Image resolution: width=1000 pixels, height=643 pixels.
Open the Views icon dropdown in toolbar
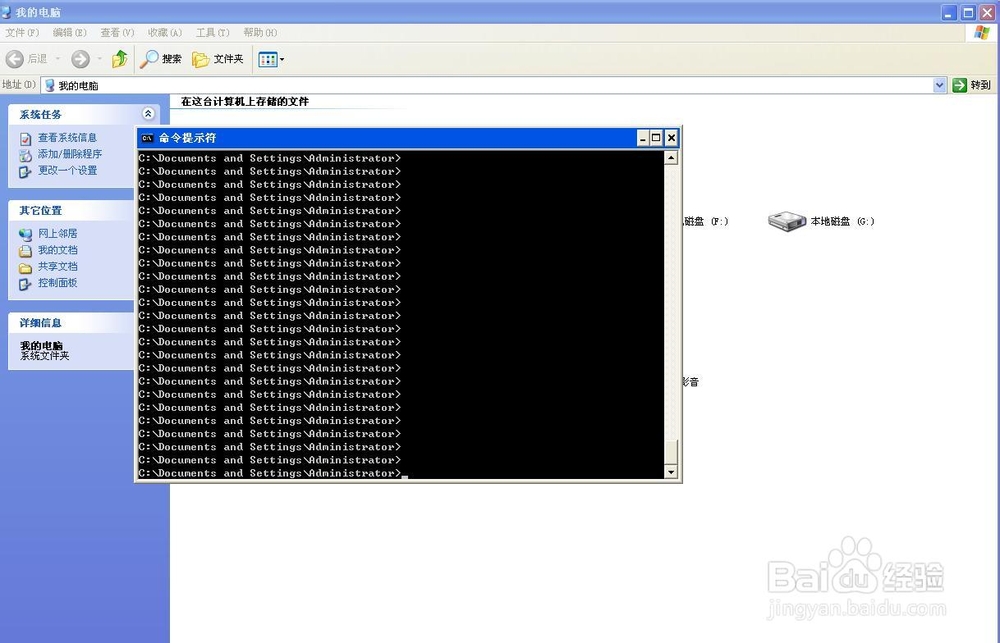coord(271,59)
